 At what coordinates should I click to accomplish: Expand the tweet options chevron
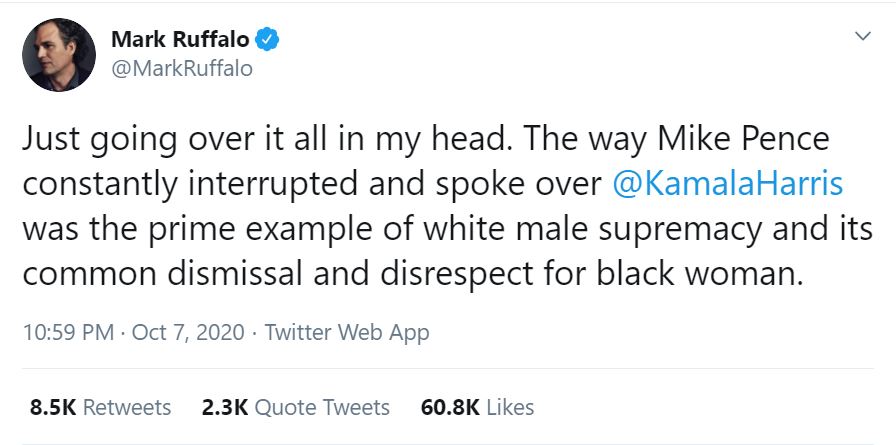(x=862, y=37)
